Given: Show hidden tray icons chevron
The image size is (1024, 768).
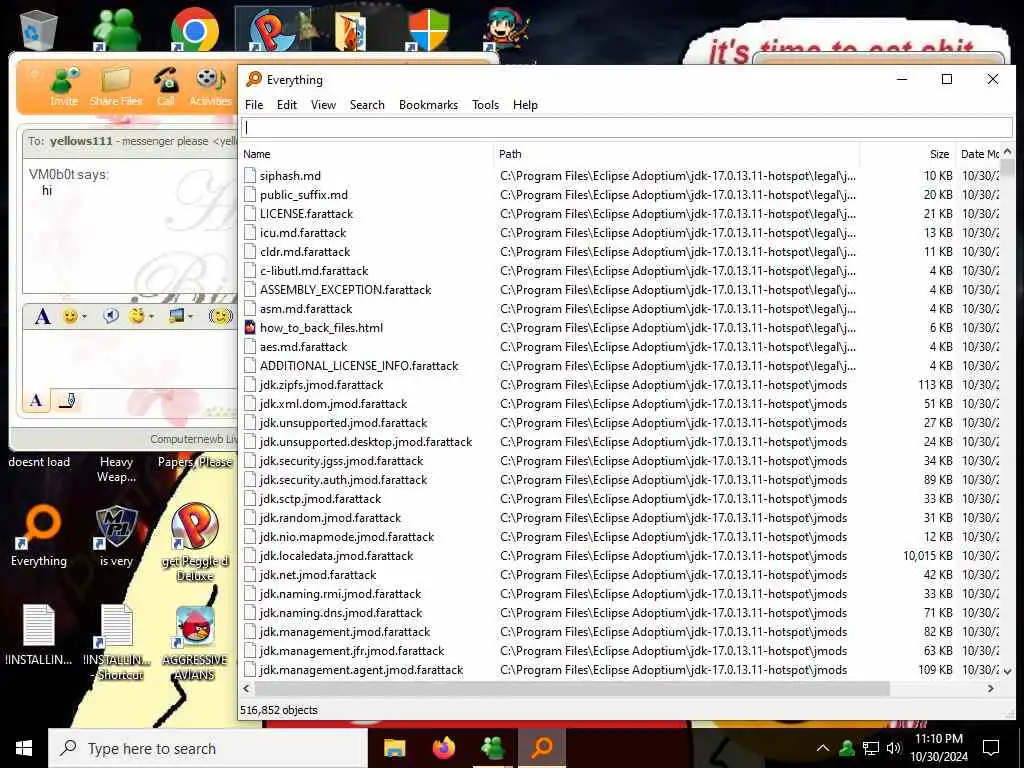Looking at the screenshot, I should pos(823,748).
